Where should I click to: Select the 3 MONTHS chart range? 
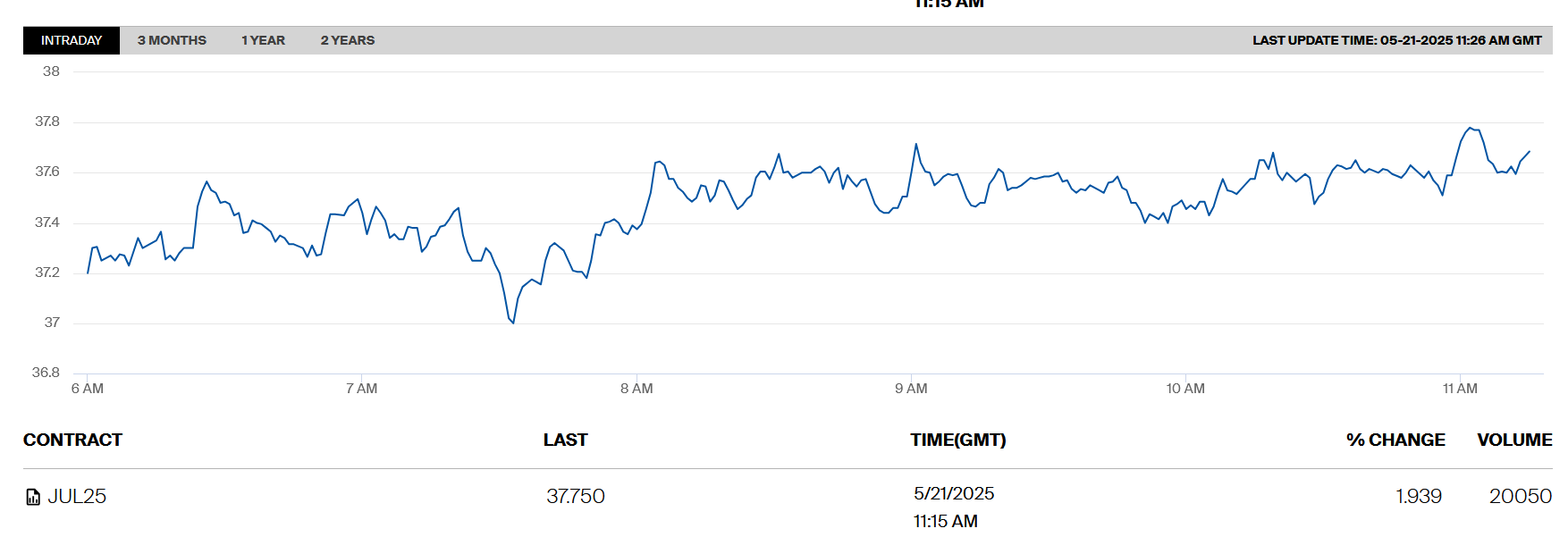tap(172, 40)
